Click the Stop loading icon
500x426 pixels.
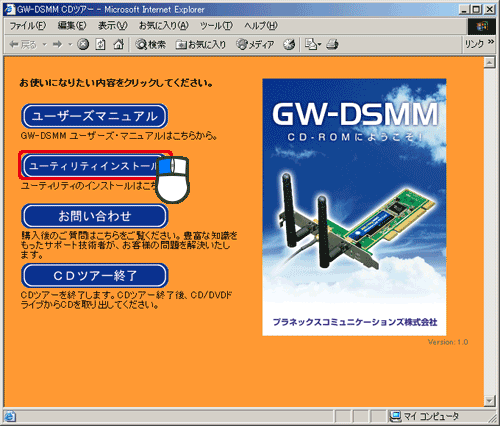click(x=83, y=44)
